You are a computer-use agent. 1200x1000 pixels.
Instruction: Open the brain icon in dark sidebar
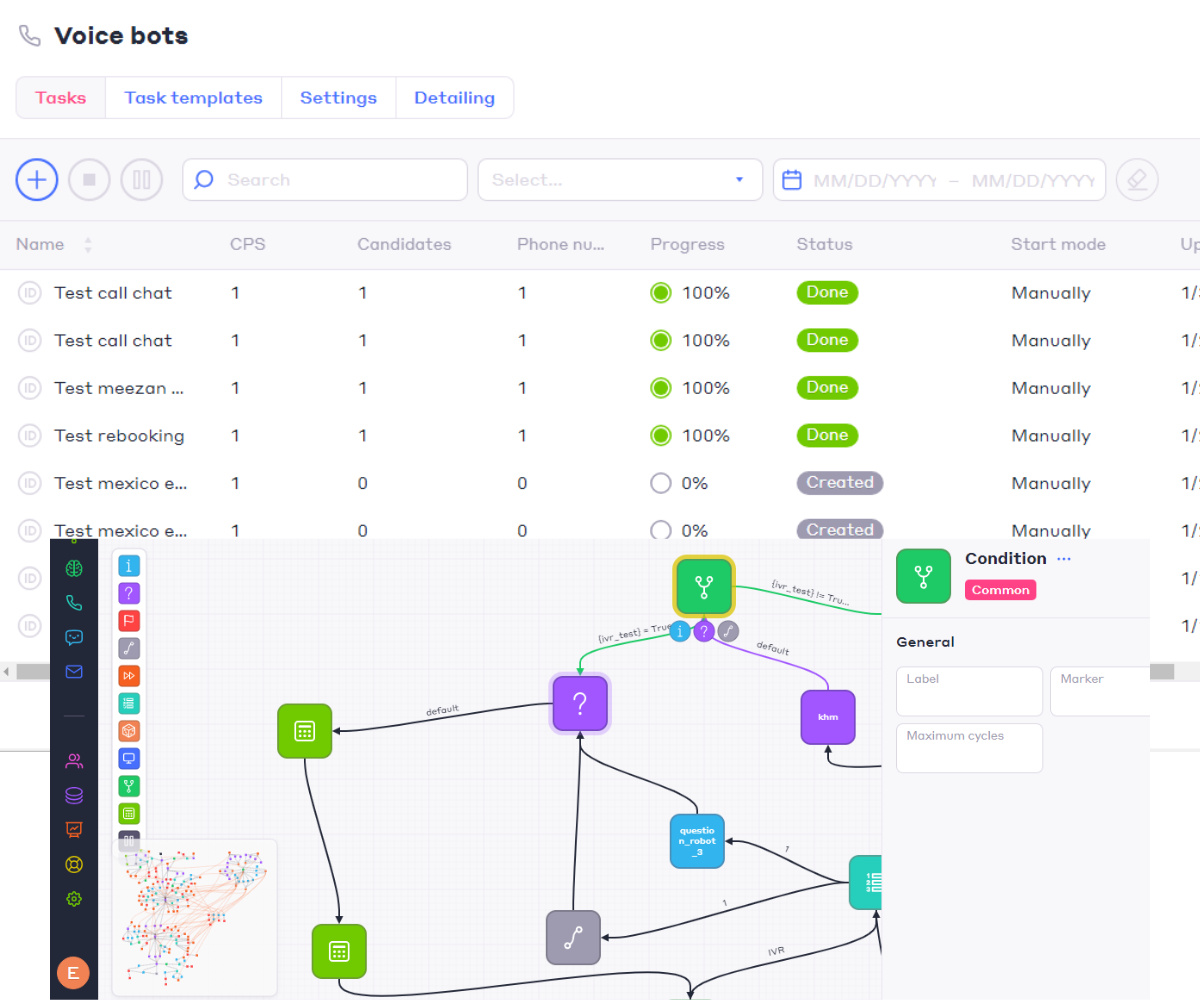coord(74,568)
